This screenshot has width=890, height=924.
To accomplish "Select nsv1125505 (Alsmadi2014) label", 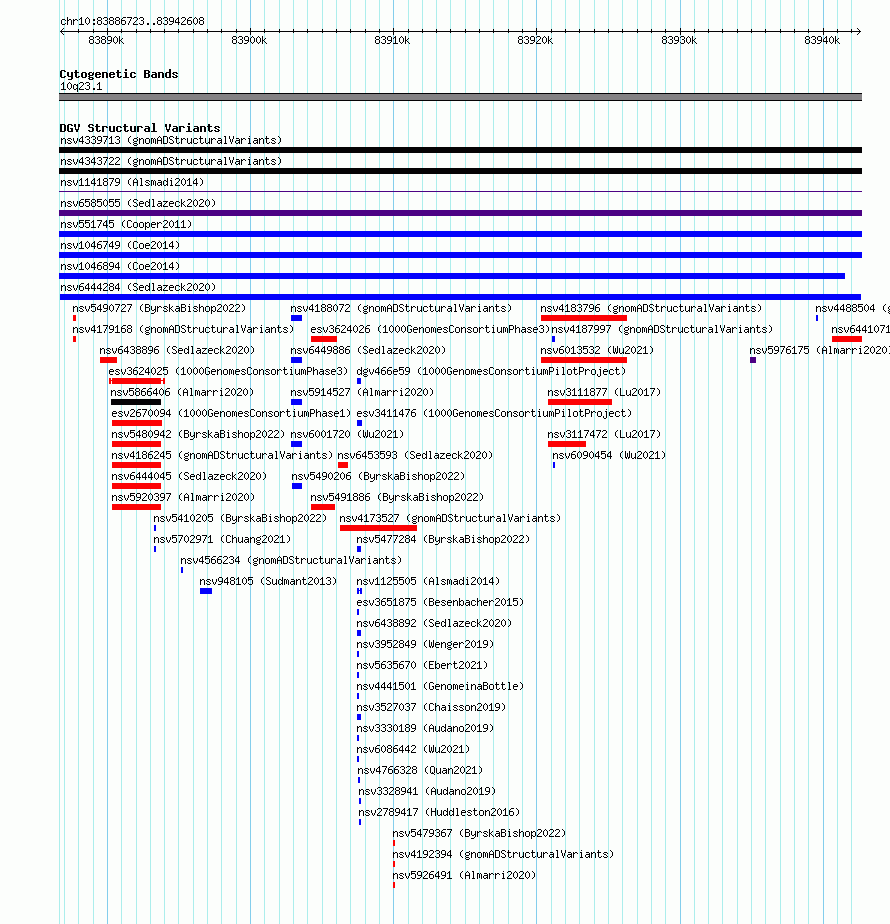I will (428, 582).
